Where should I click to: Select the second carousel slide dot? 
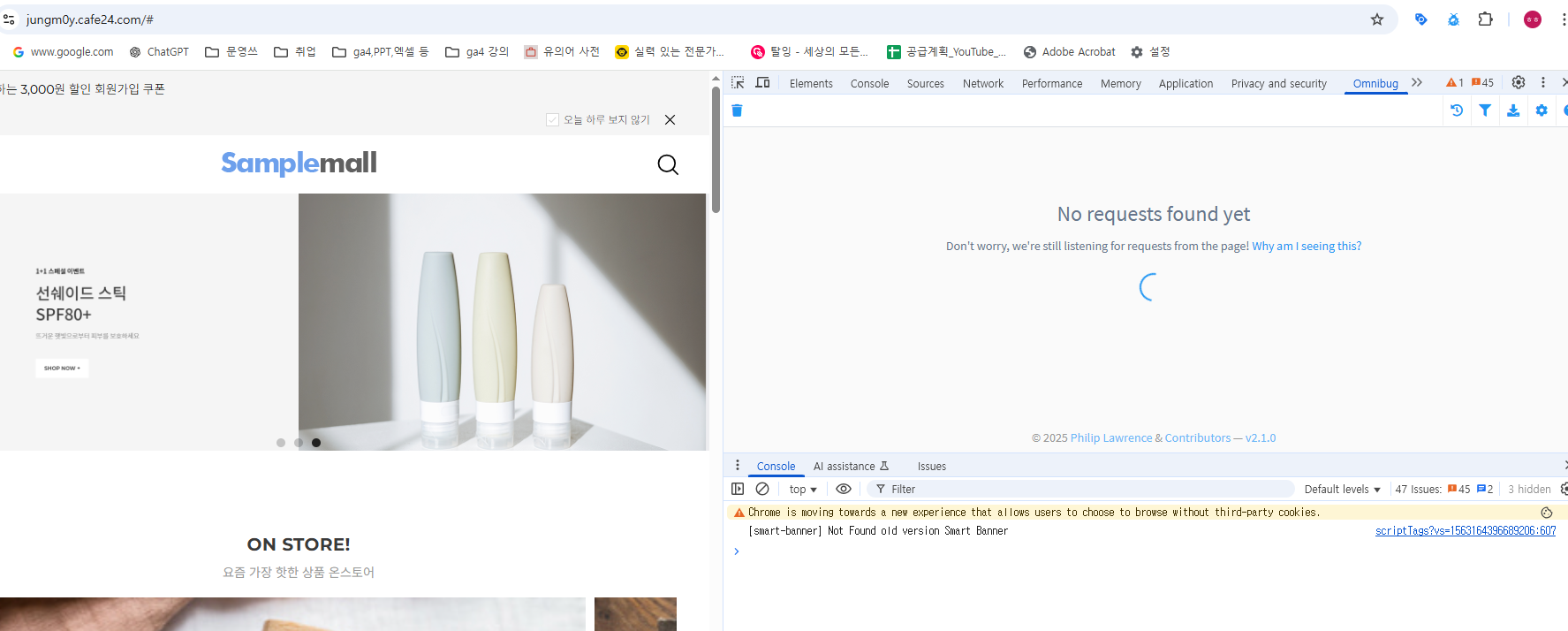[299, 443]
